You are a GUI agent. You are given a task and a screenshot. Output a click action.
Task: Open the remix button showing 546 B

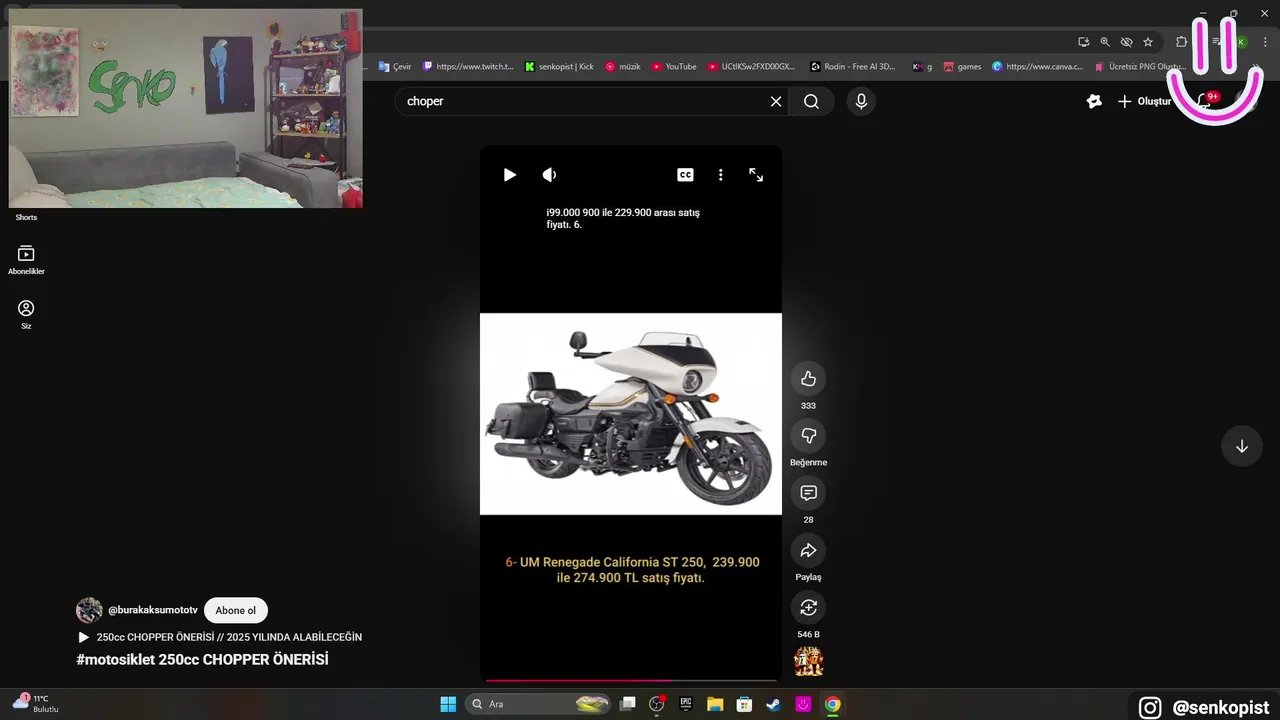point(808,607)
